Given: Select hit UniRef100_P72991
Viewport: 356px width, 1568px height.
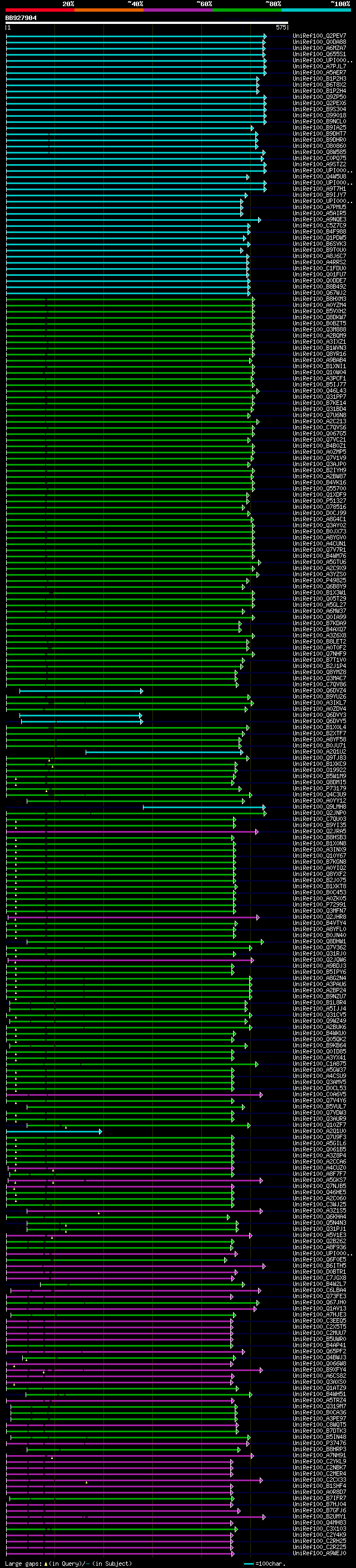Looking at the screenshot, I should click(x=319, y=904).
